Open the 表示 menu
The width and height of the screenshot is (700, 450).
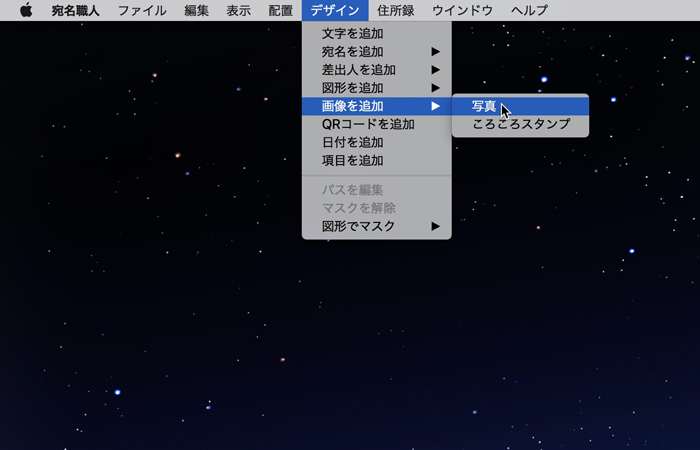coord(238,10)
